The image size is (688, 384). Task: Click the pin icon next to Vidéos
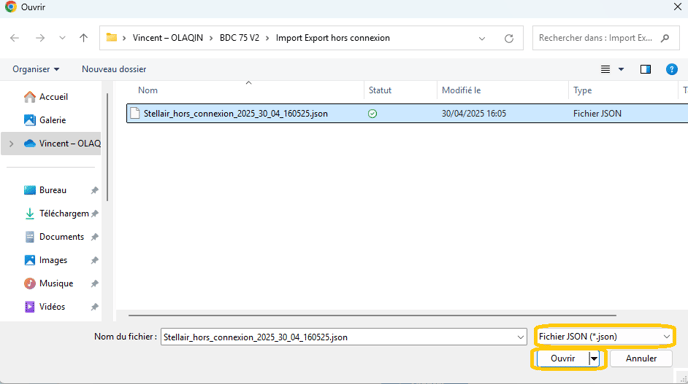click(94, 307)
